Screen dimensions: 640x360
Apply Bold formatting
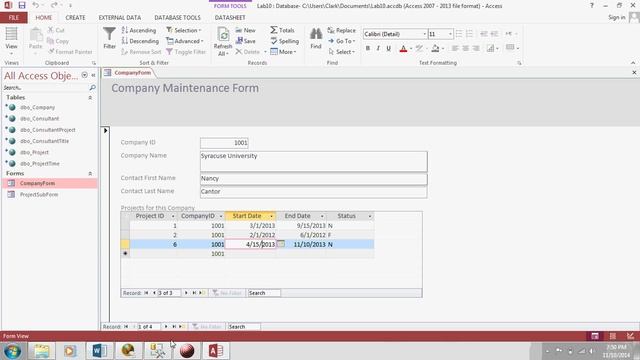tap(368, 48)
